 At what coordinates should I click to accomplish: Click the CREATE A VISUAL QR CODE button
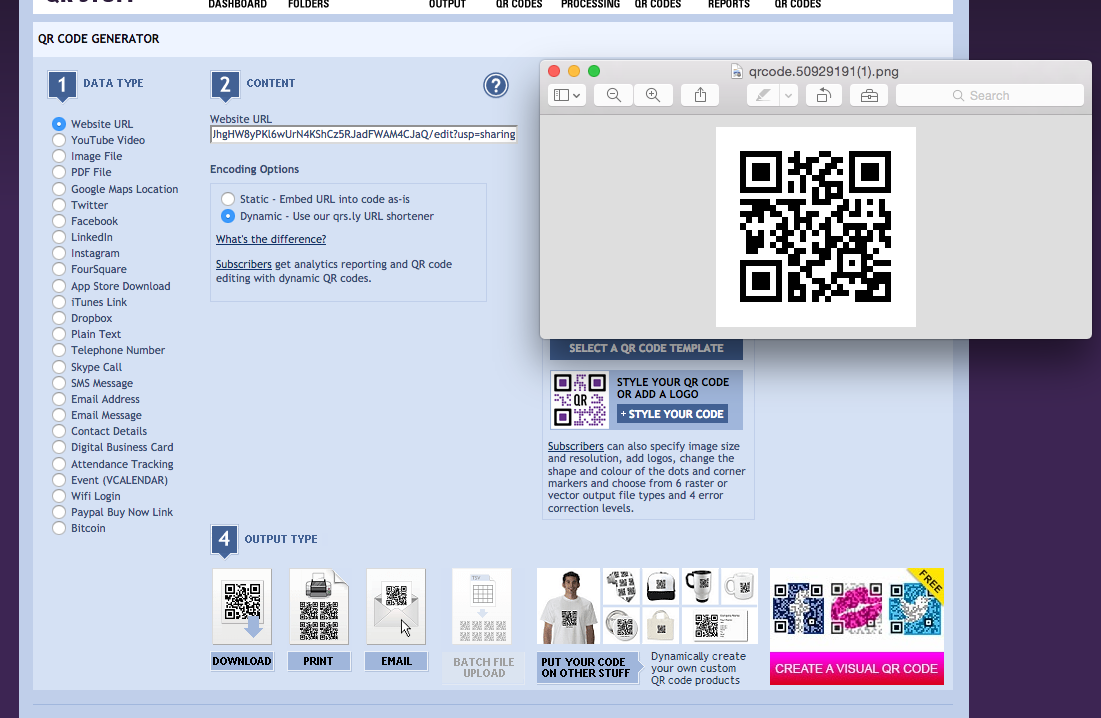coord(856,668)
